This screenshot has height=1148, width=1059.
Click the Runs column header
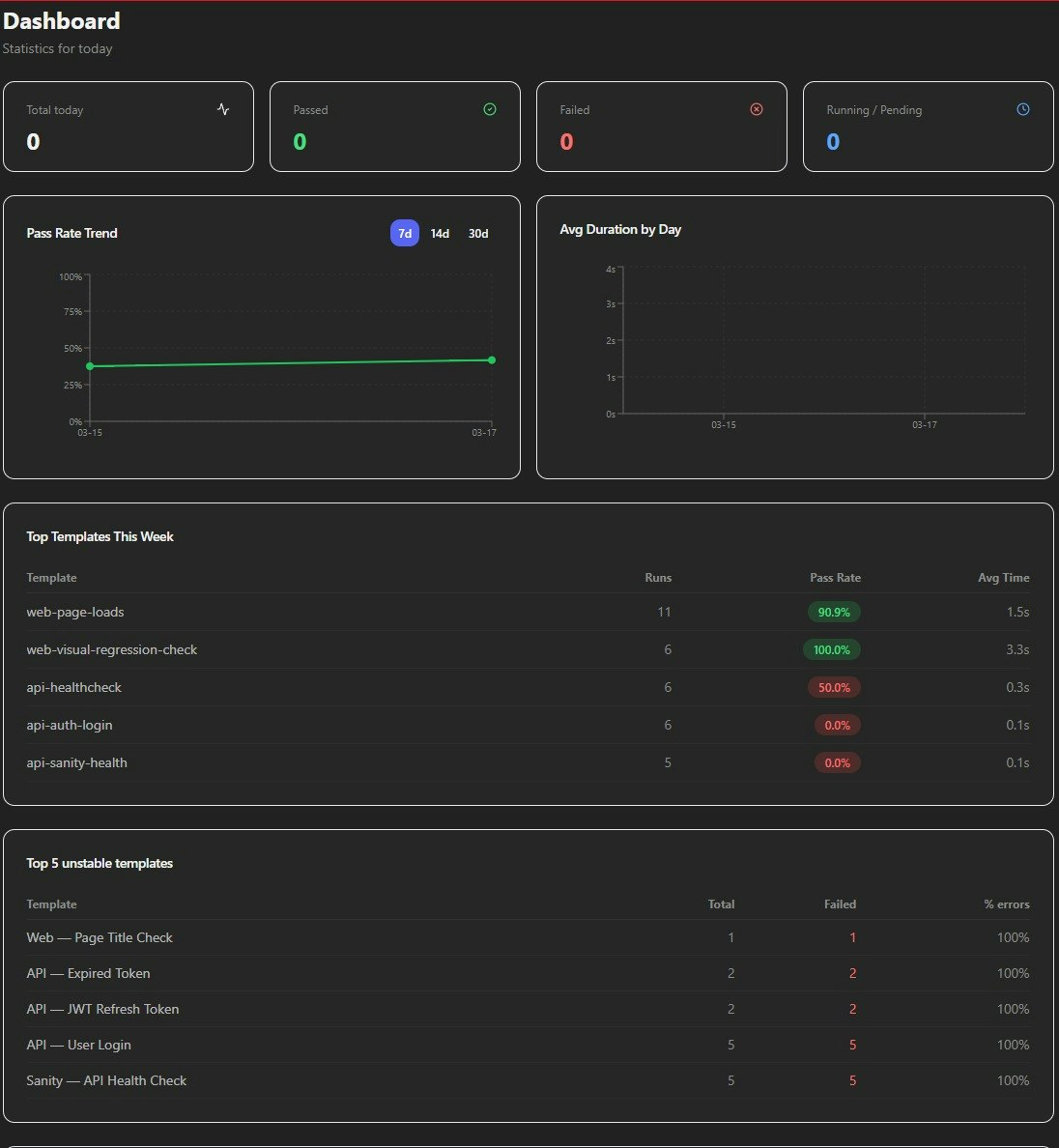(658, 577)
